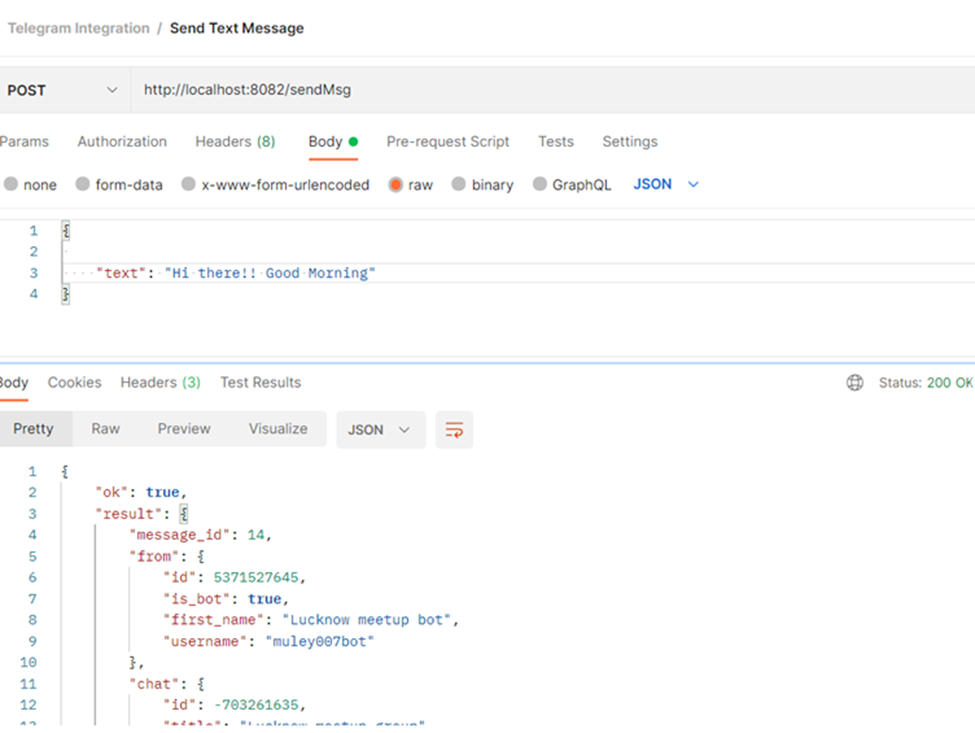Switch response view to Raw
Screen dimensions: 975x733
coord(105,429)
